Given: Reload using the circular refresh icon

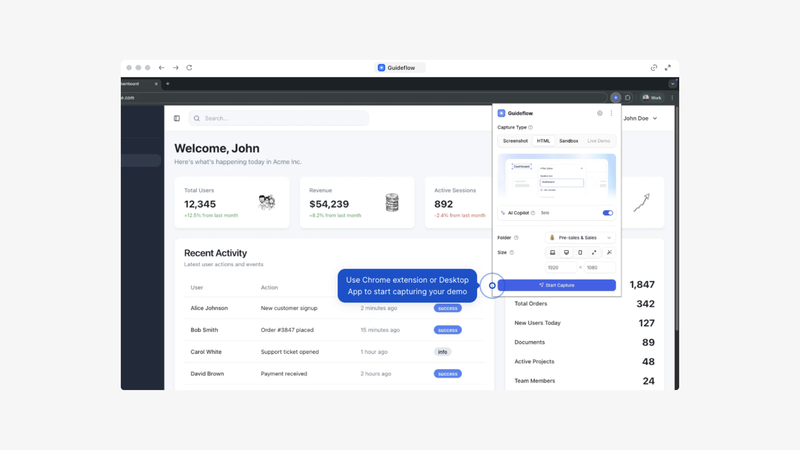Looking at the screenshot, I should (189, 67).
